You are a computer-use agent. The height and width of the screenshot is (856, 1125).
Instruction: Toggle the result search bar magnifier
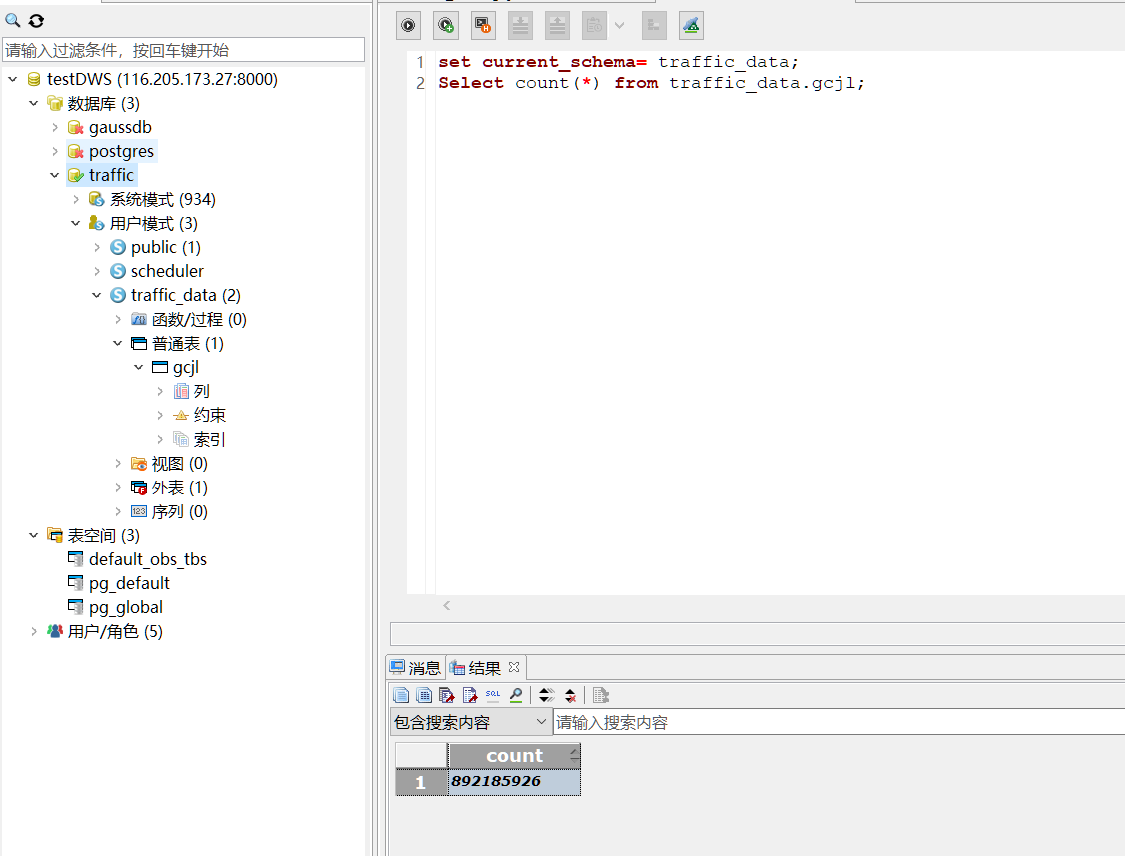point(516,695)
